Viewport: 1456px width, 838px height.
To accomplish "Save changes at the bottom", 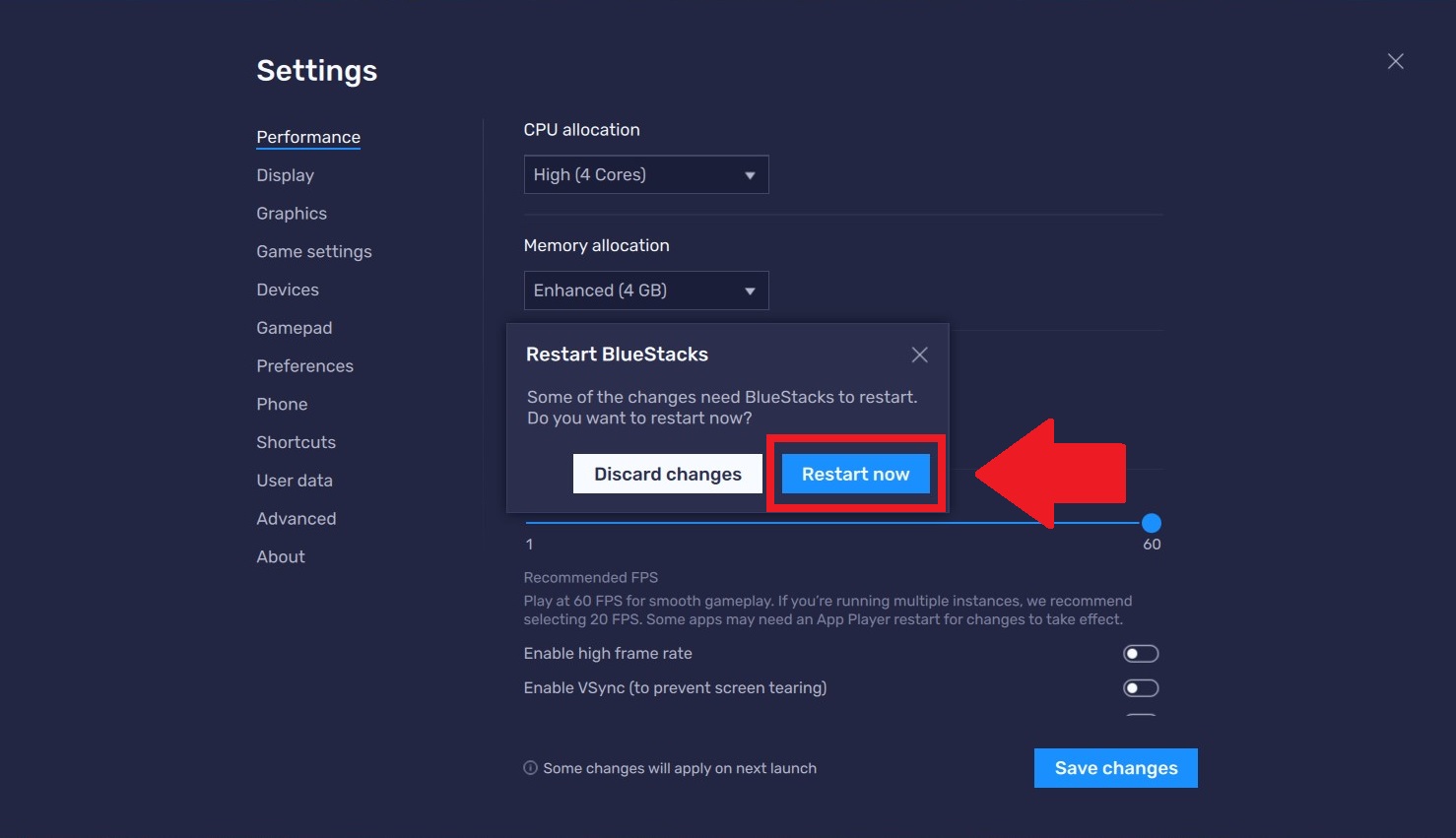I will [1115, 767].
